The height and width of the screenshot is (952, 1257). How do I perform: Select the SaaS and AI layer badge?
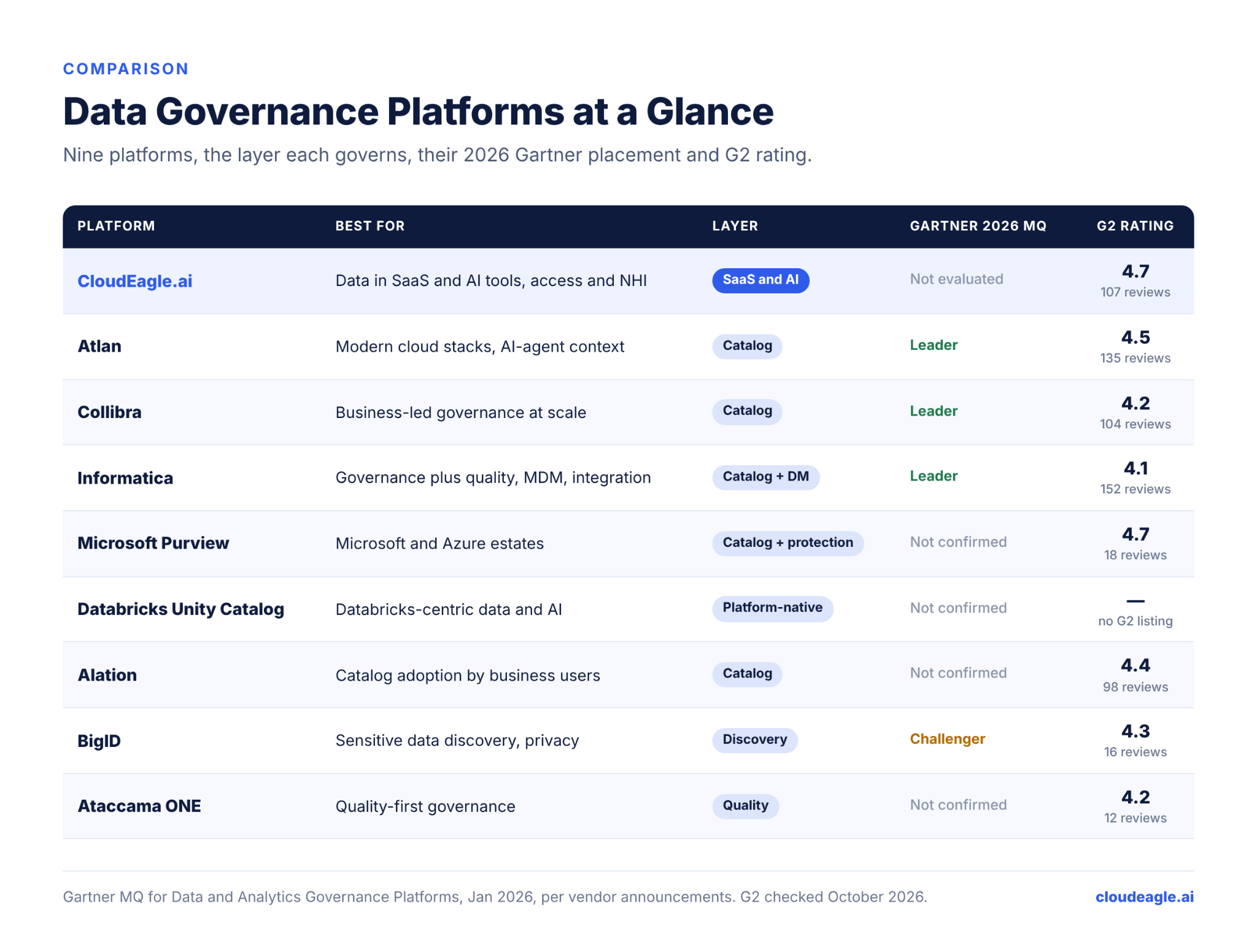[760, 280]
